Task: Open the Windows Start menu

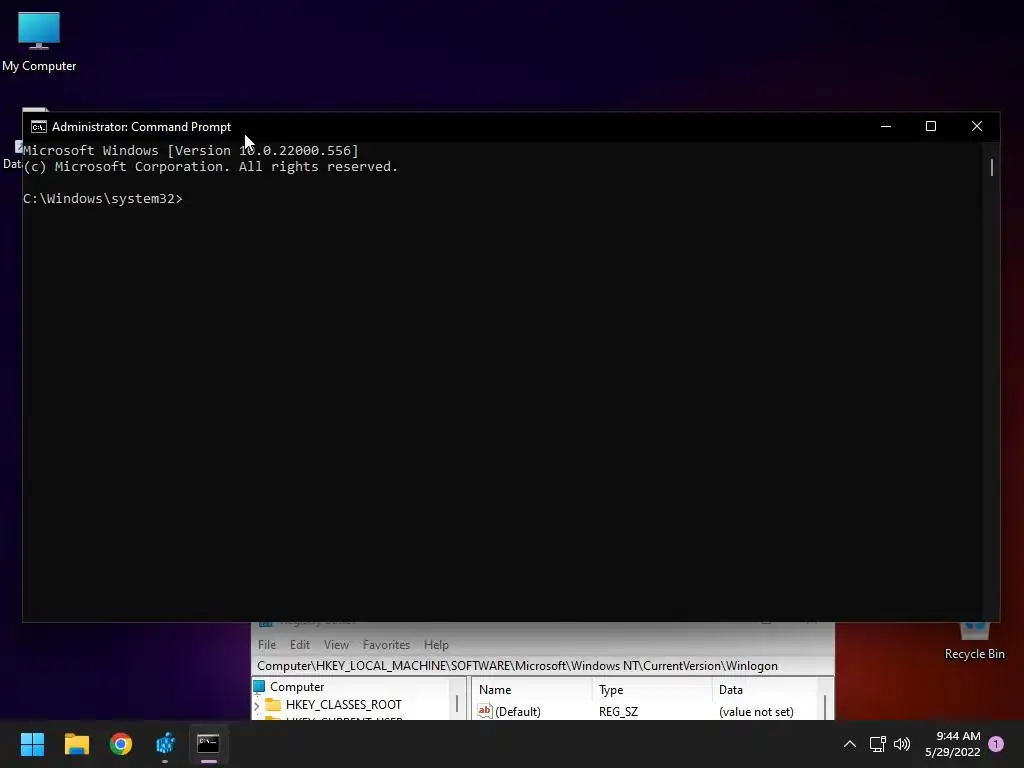Action: coord(32,744)
